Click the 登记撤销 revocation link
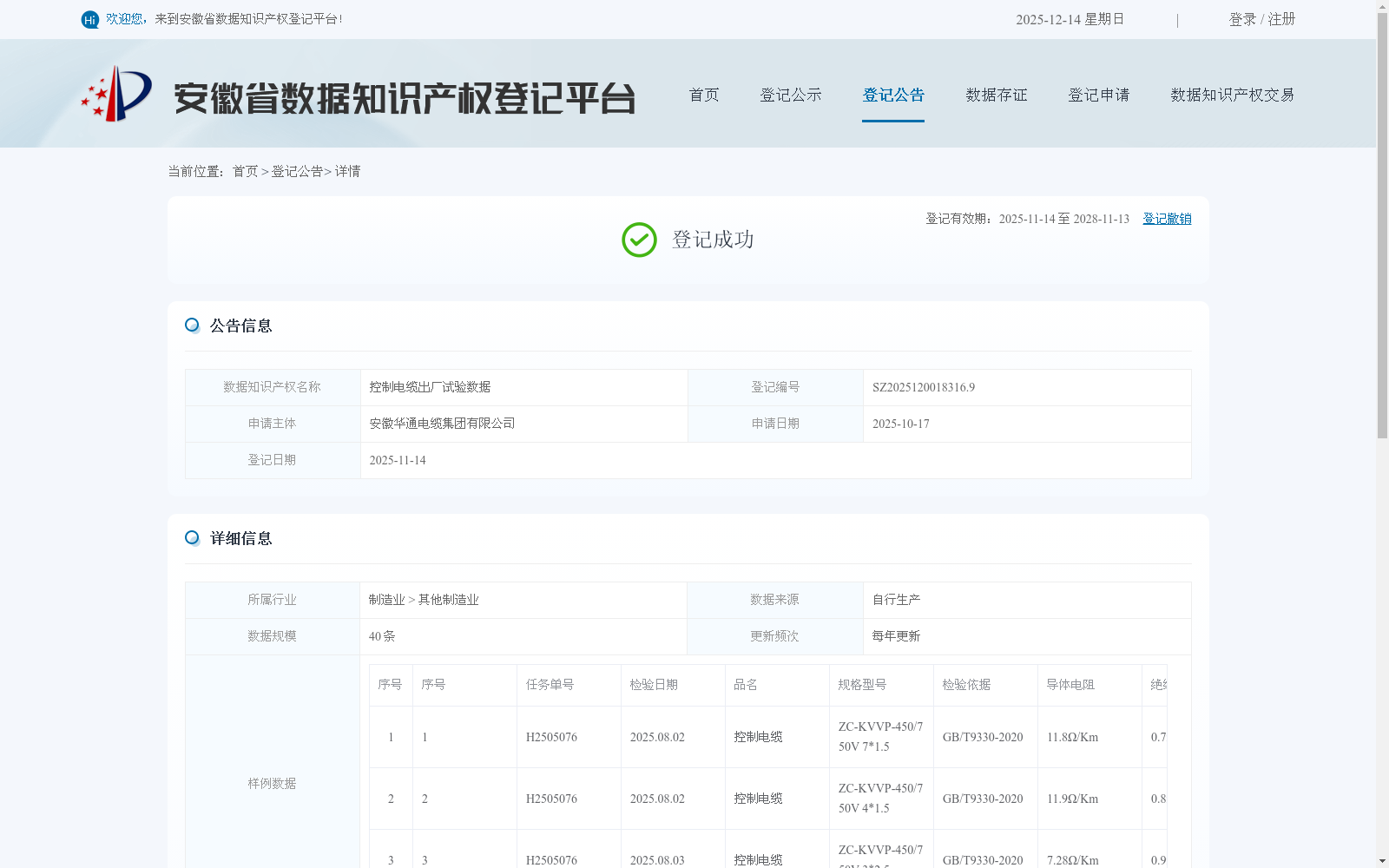 click(1167, 219)
